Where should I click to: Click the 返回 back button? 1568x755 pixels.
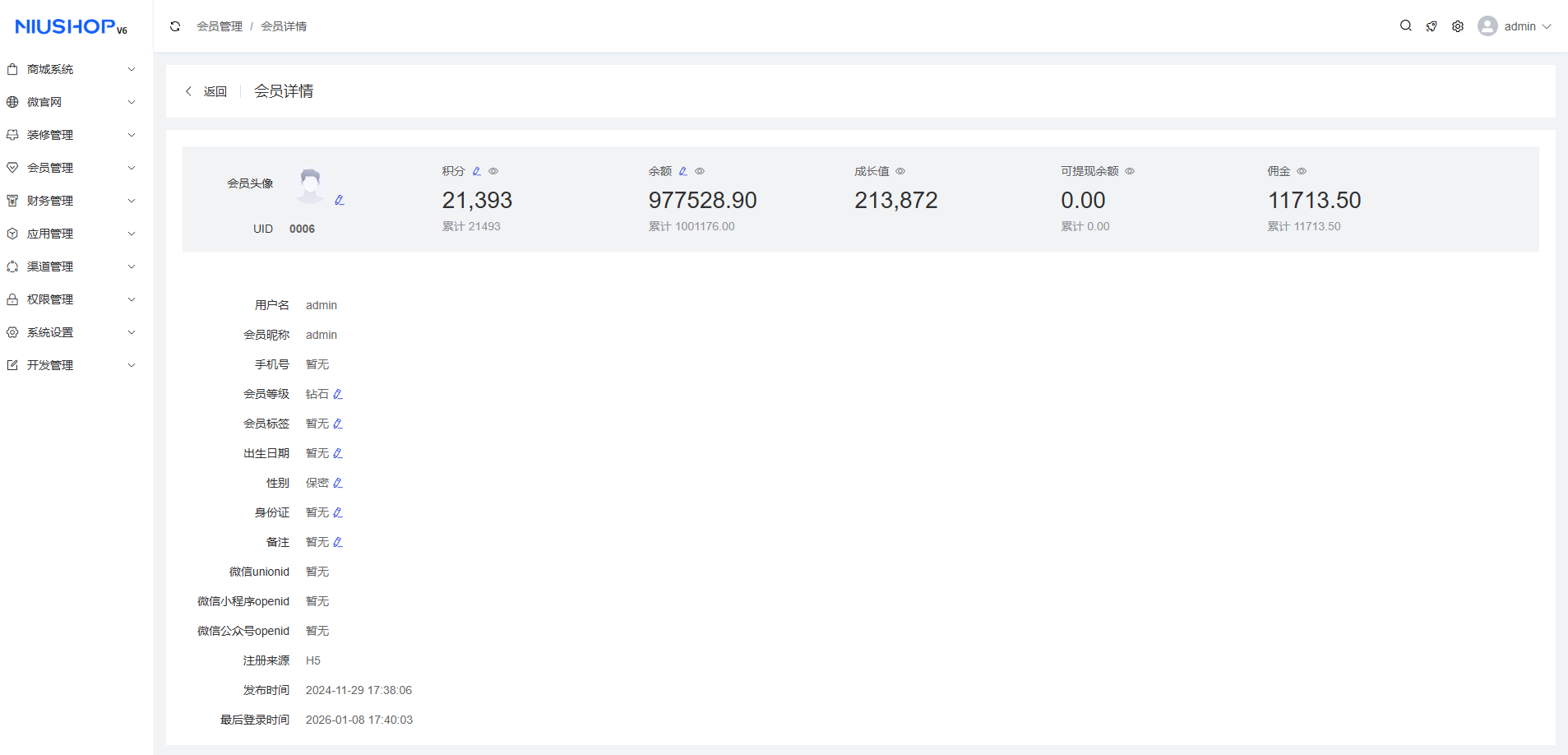click(x=206, y=91)
